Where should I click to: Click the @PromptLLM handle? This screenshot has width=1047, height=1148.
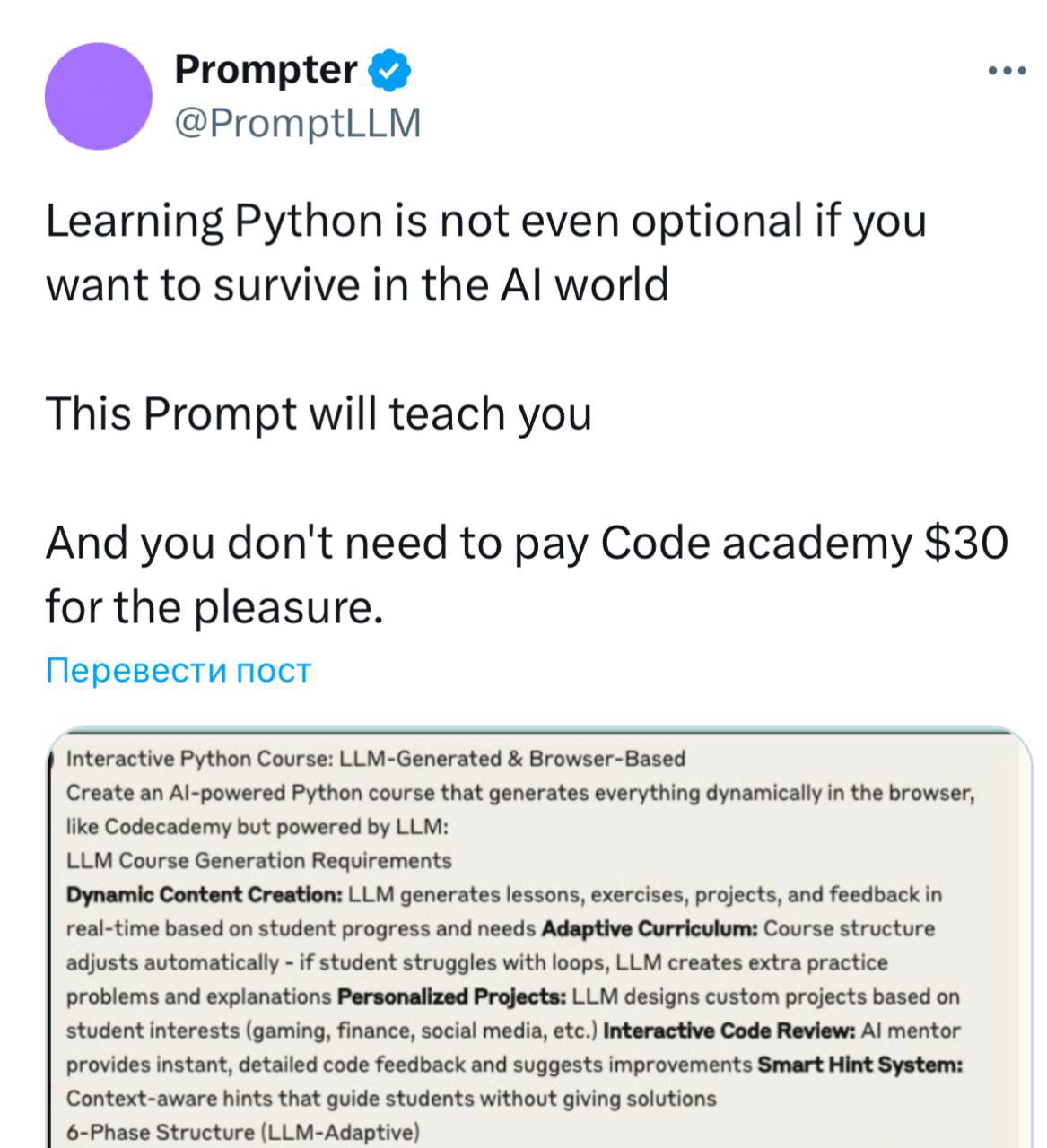[x=296, y=124]
